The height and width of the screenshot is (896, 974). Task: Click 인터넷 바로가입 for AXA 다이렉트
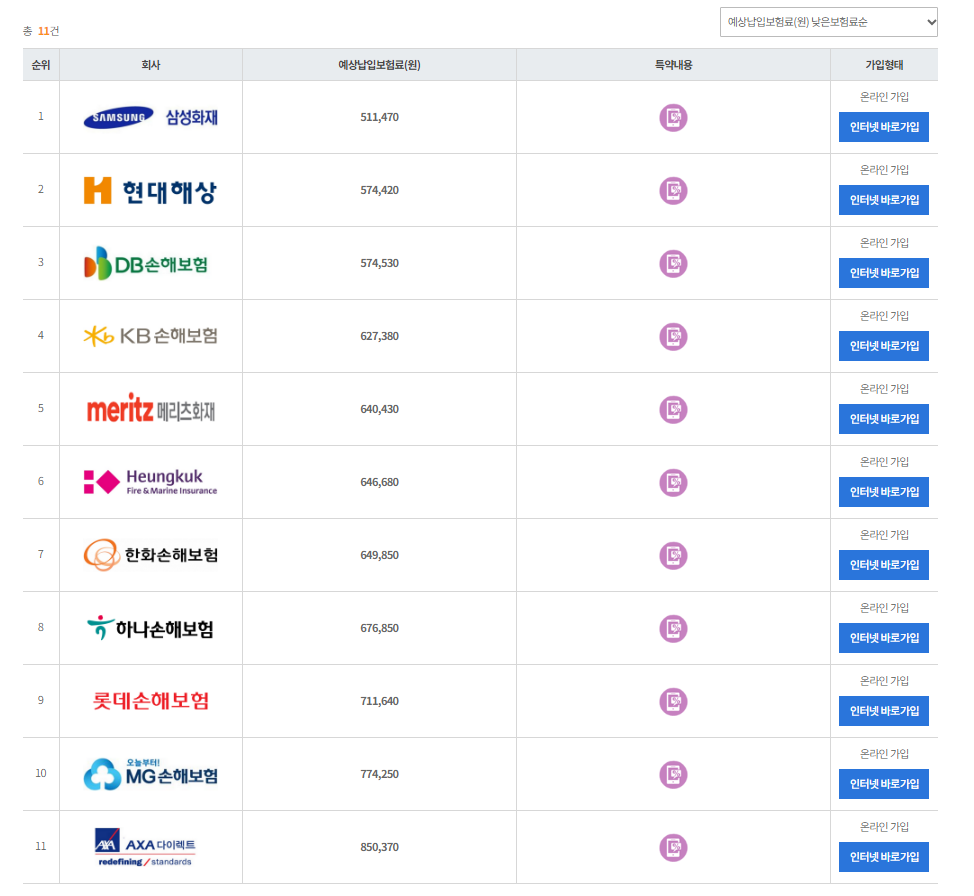(883, 857)
